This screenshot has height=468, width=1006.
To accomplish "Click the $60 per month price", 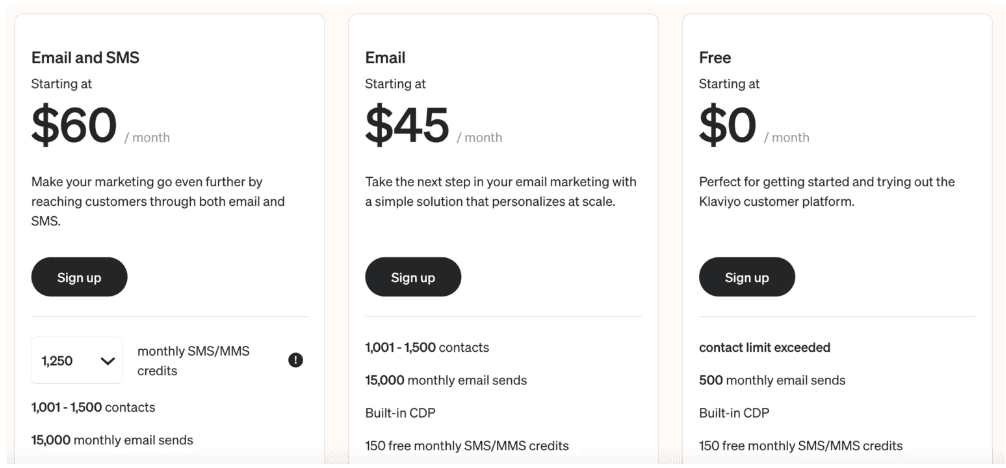I will 101,125.
